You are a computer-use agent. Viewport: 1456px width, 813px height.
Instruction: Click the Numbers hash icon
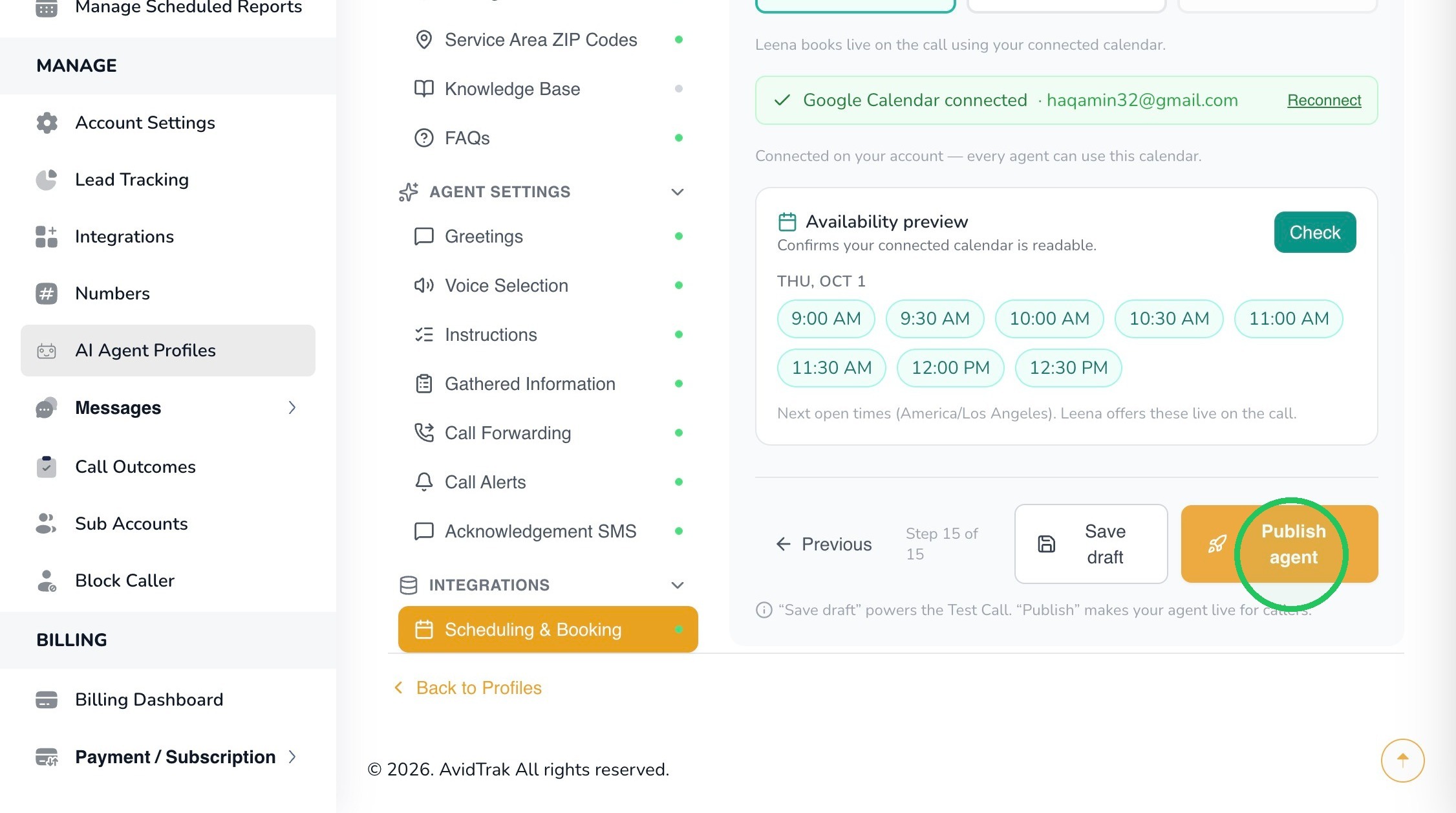(47, 294)
